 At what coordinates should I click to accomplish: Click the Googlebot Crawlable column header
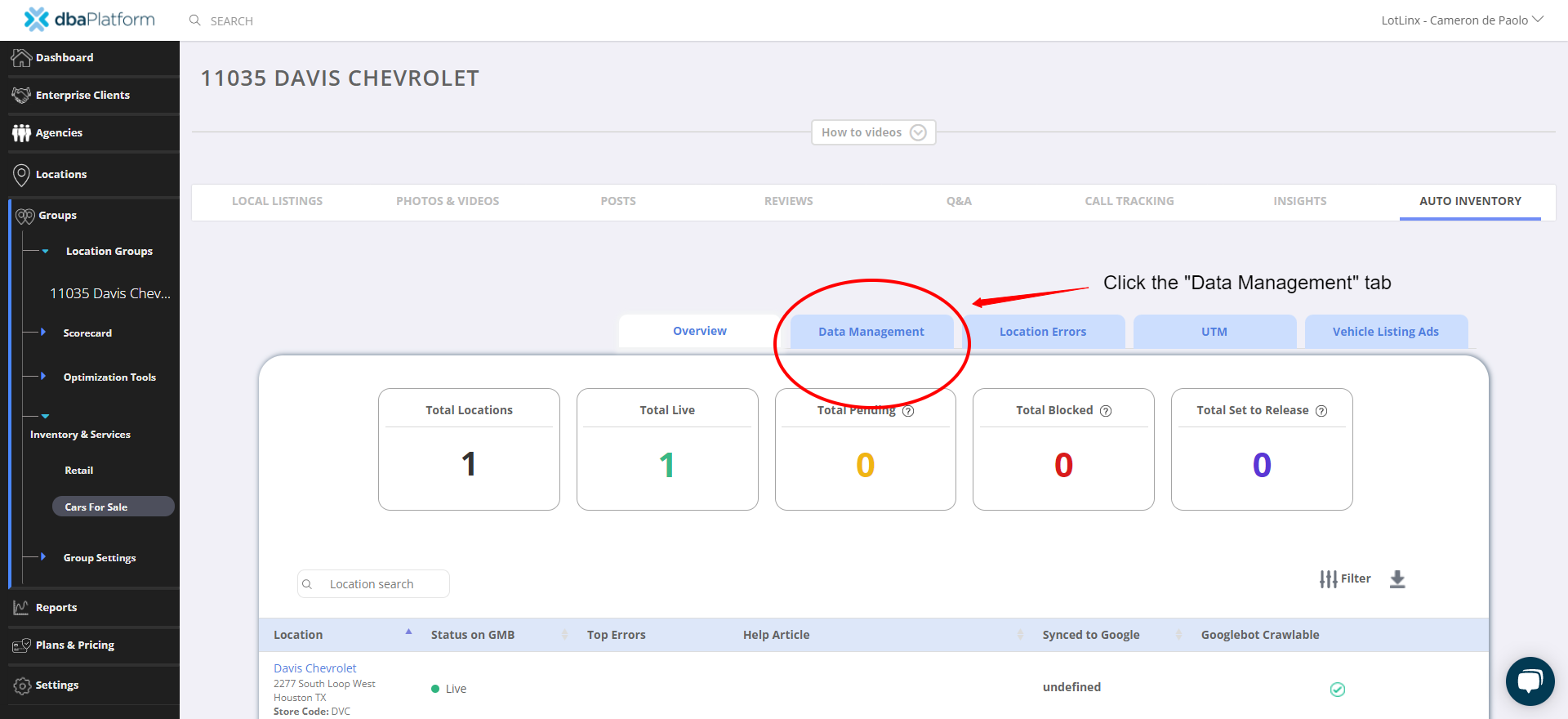tap(1260, 635)
